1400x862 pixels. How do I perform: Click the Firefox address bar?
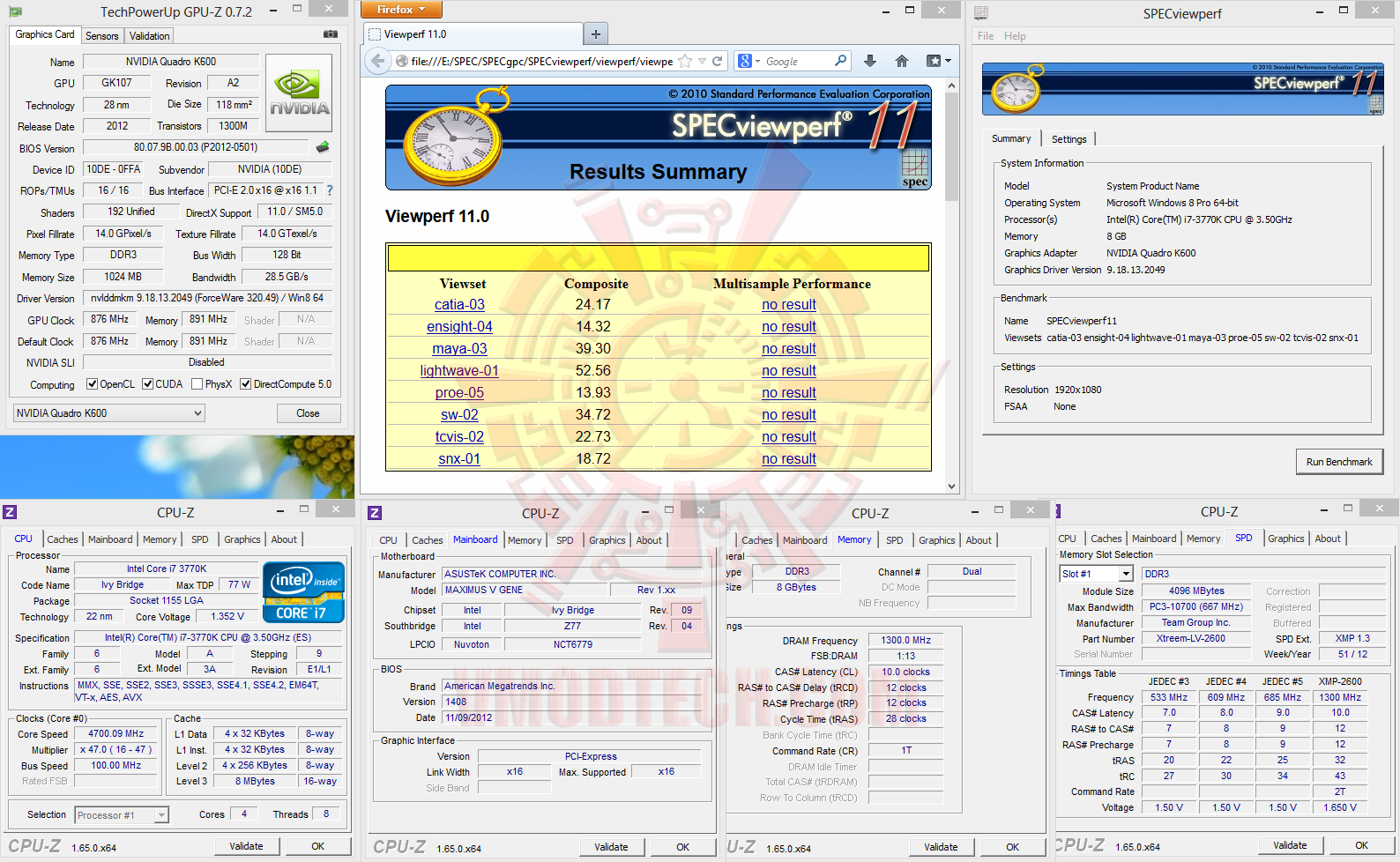click(x=542, y=62)
